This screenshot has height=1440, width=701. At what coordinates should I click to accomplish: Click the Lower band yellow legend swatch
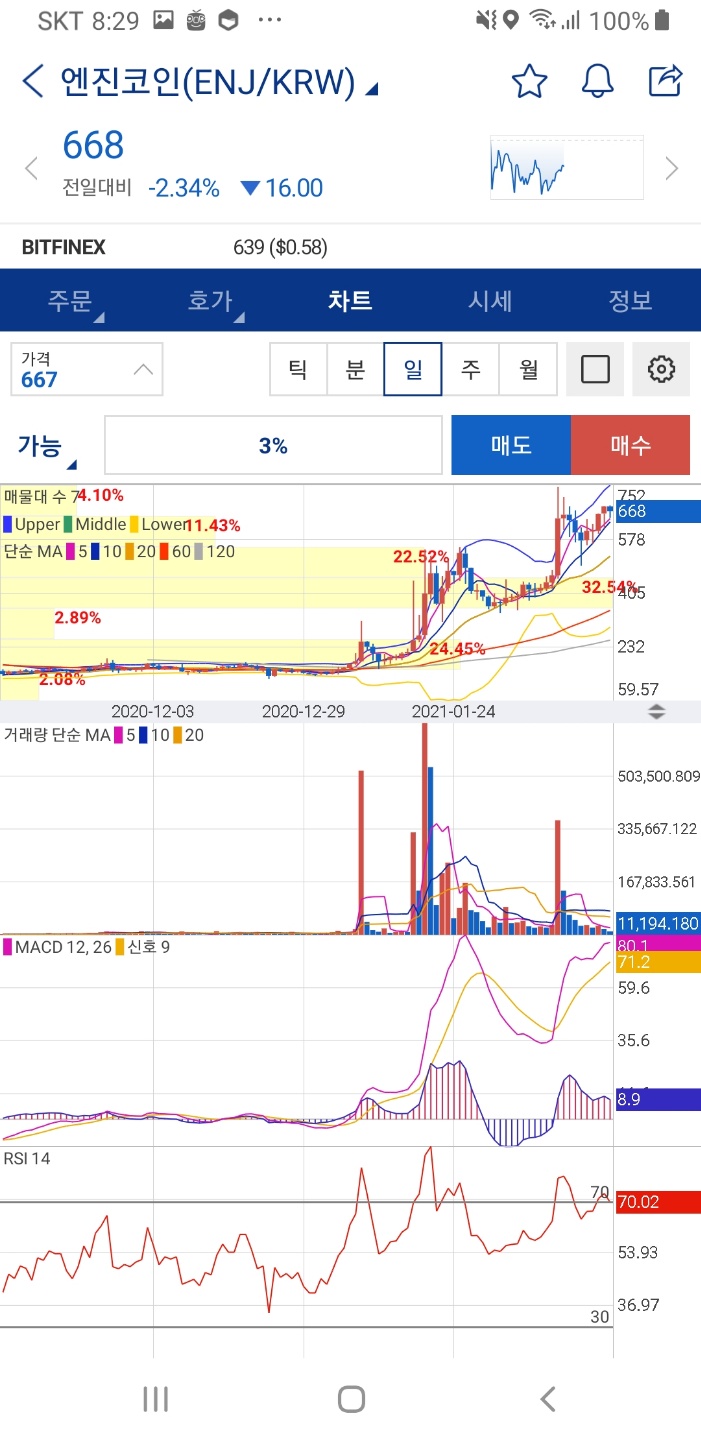(x=135, y=524)
